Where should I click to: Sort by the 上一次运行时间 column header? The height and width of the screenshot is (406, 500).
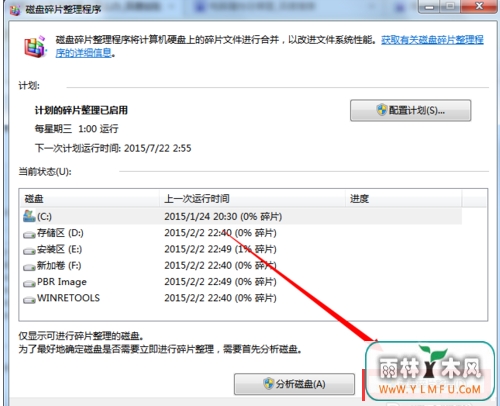click(x=252, y=199)
